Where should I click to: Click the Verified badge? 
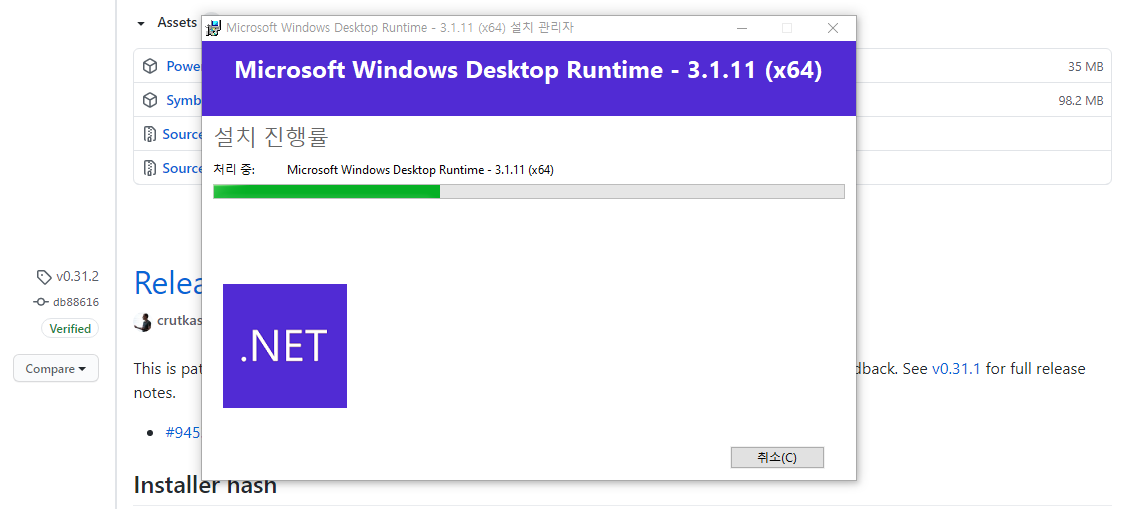tap(70, 328)
